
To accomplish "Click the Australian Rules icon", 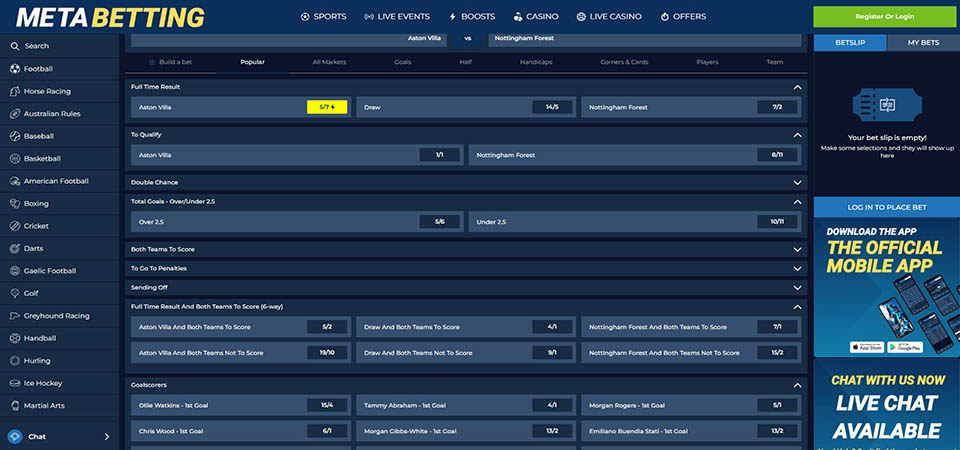I will point(15,114).
